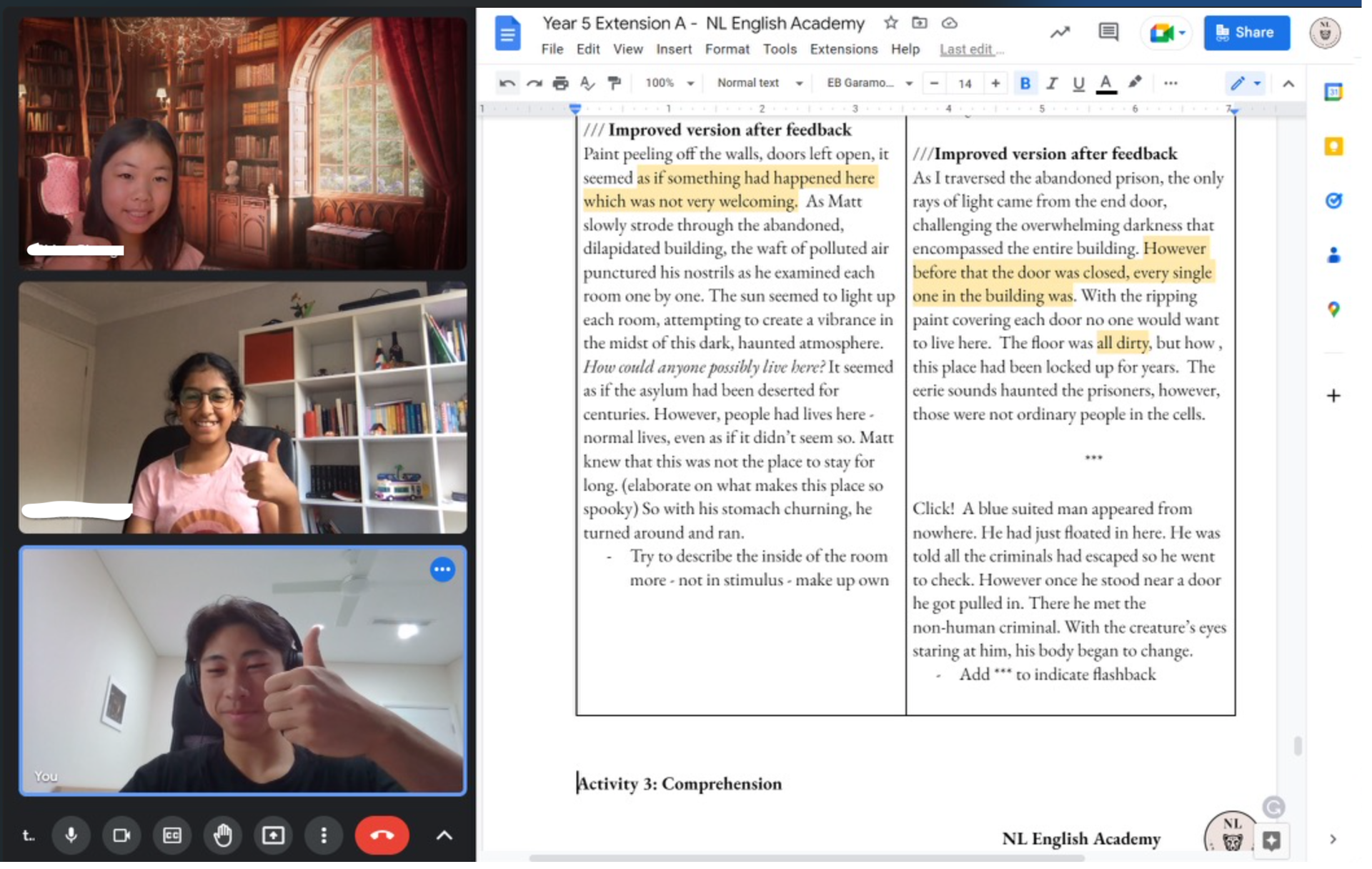Select the Normal text style dropdown
The image size is (1372, 869).
click(756, 84)
